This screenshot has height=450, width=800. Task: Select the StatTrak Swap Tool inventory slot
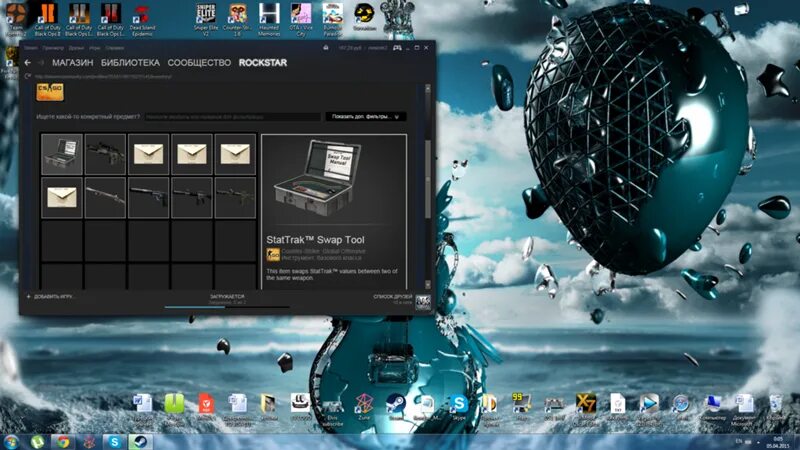(62, 154)
